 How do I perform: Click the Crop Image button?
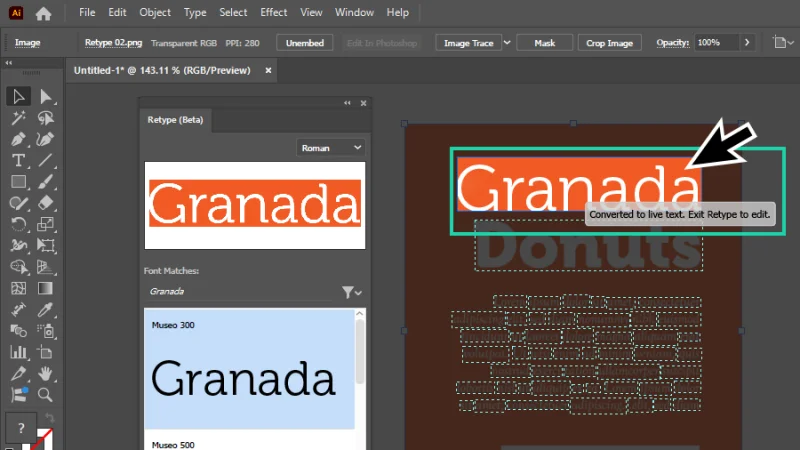coord(609,43)
